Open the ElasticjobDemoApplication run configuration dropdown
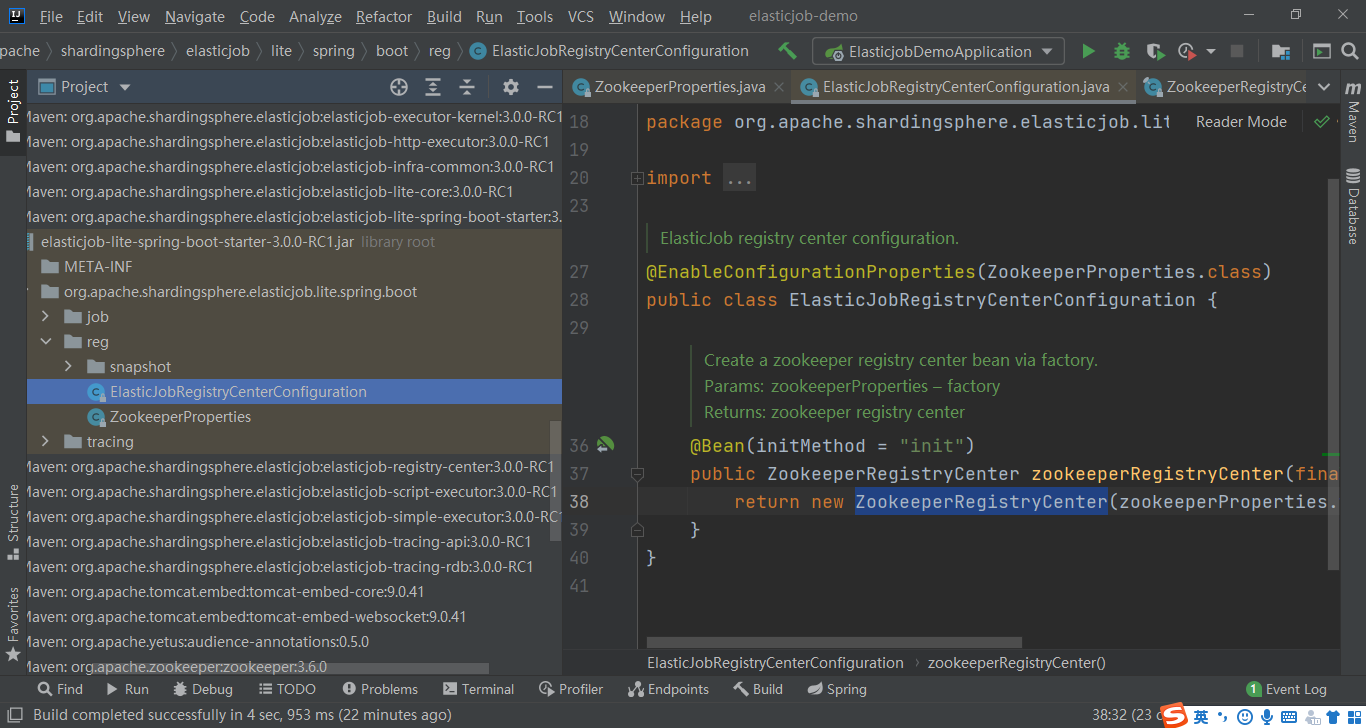This screenshot has width=1366, height=728. pyautogui.click(x=937, y=51)
